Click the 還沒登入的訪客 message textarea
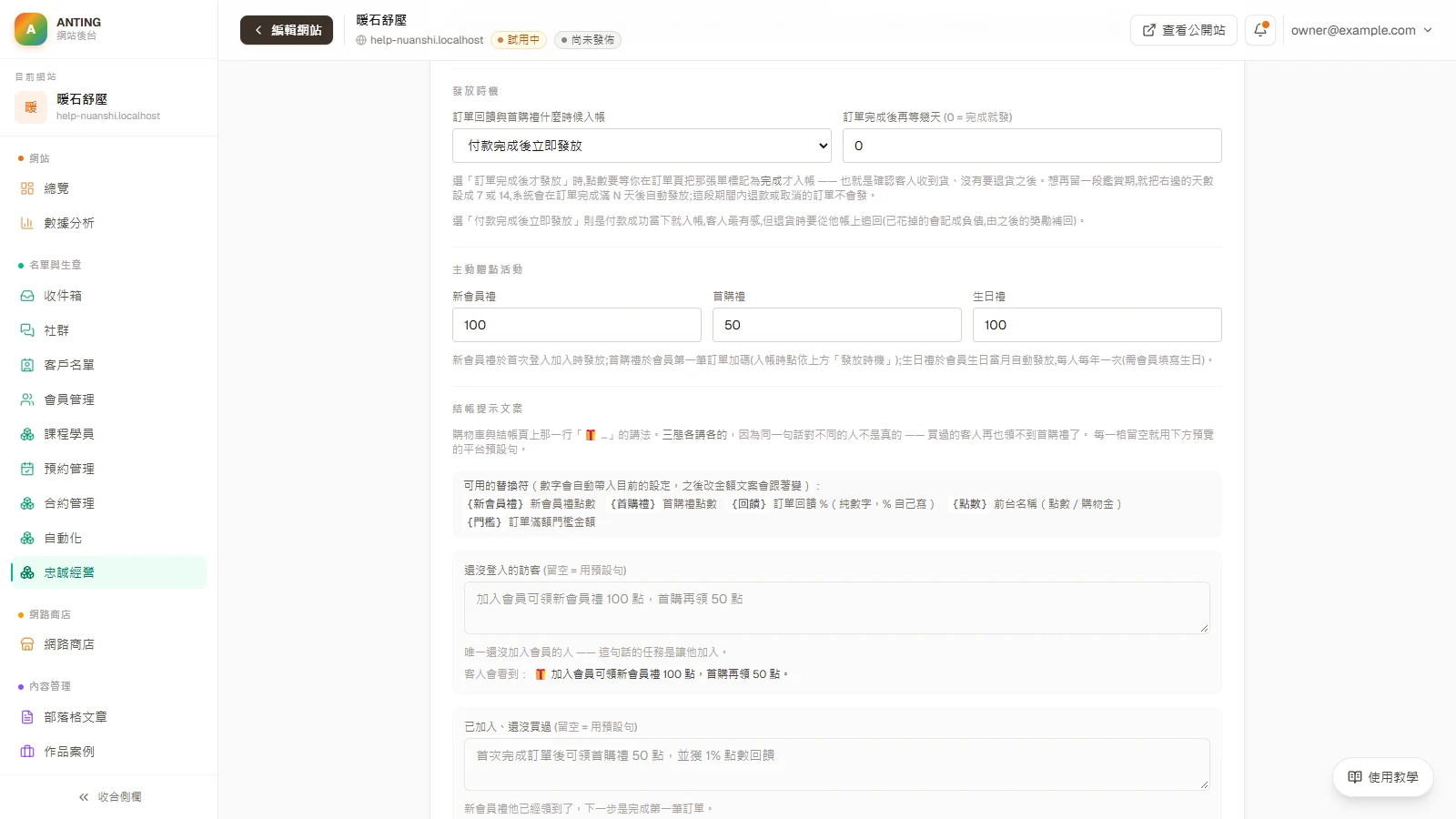1456x819 pixels. click(x=837, y=608)
